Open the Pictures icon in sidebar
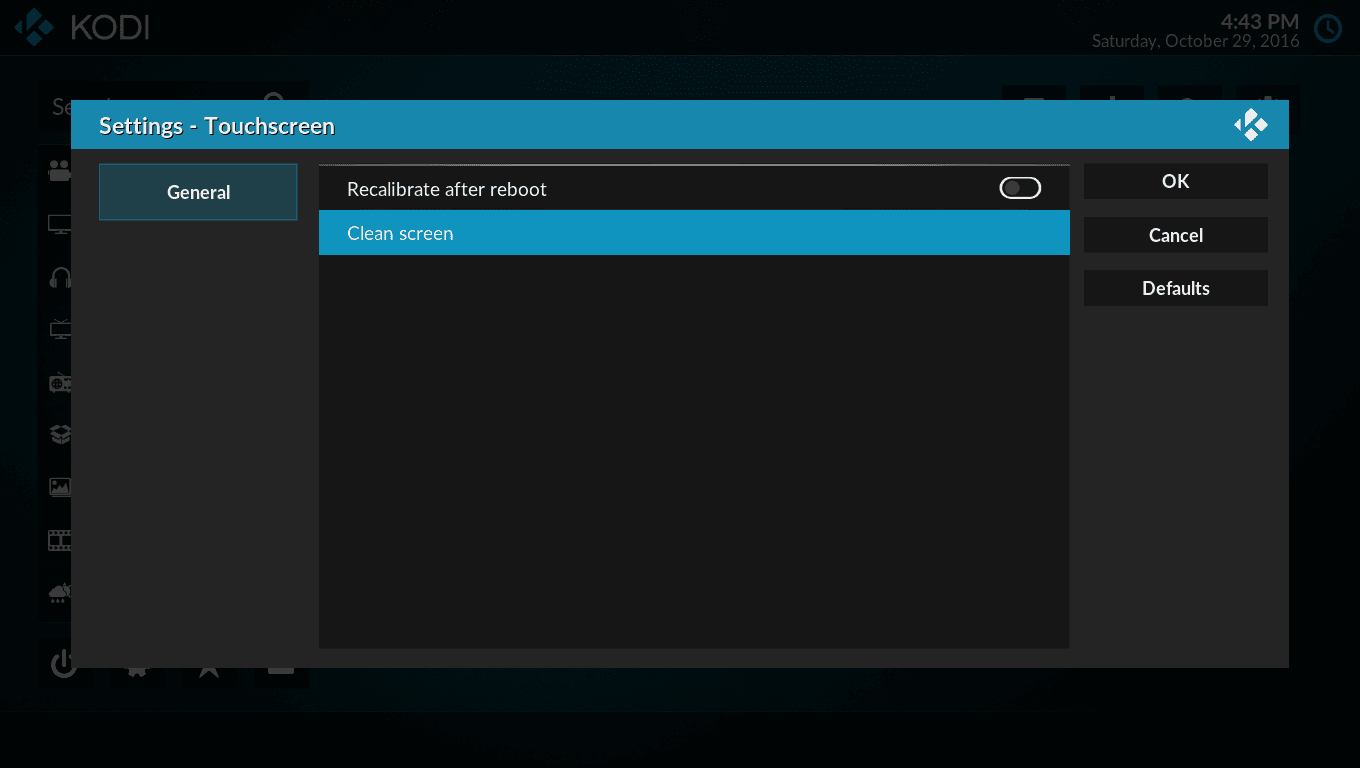The height and width of the screenshot is (768, 1360). (x=60, y=487)
